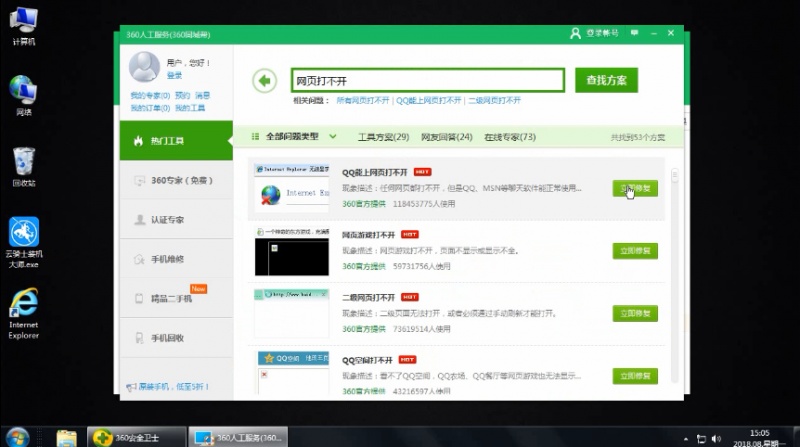The height and width of the screenshot is (447, 800).
Task: Click 立即修复 for 二级网页打不开
Action: (635, 313)
